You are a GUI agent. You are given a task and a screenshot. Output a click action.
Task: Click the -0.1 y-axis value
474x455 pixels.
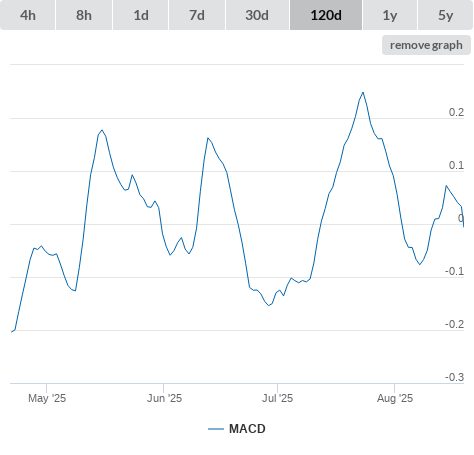point(454,271)
